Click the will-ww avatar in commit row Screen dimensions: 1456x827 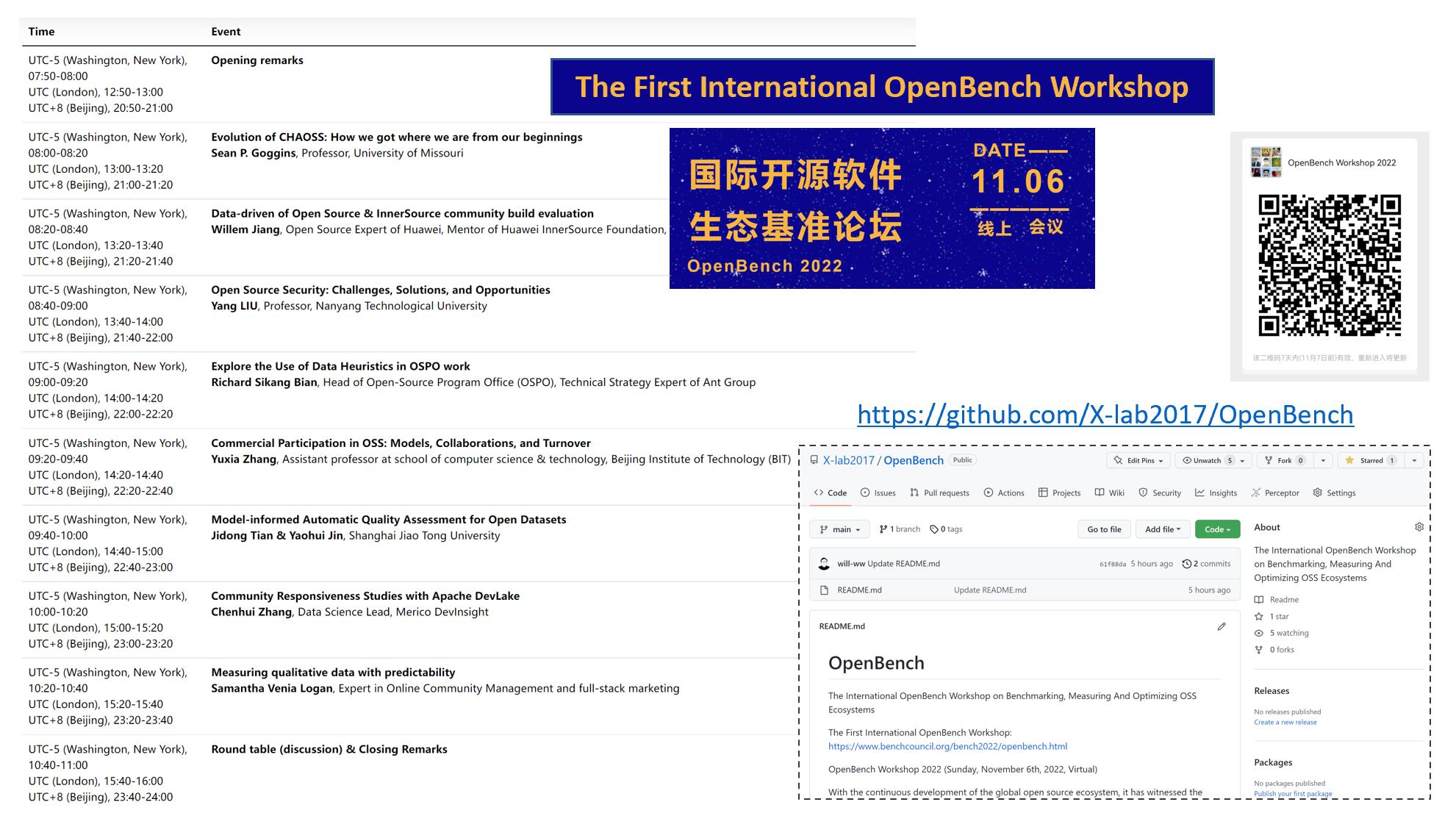coord(824,564)
